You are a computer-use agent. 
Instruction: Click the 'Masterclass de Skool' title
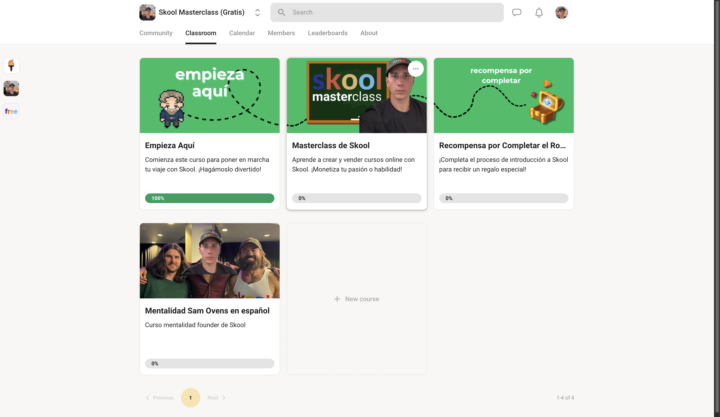click(331, 146)
